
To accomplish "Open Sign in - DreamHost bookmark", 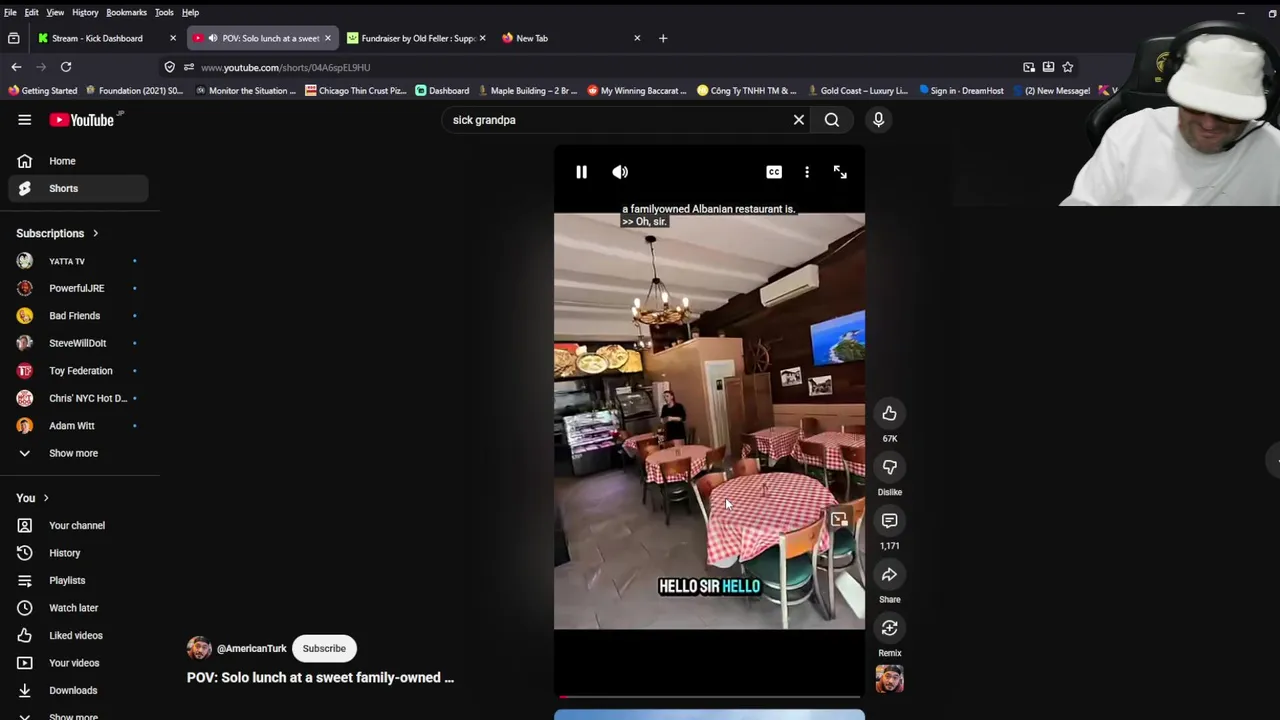I will (x=961, y=91).
